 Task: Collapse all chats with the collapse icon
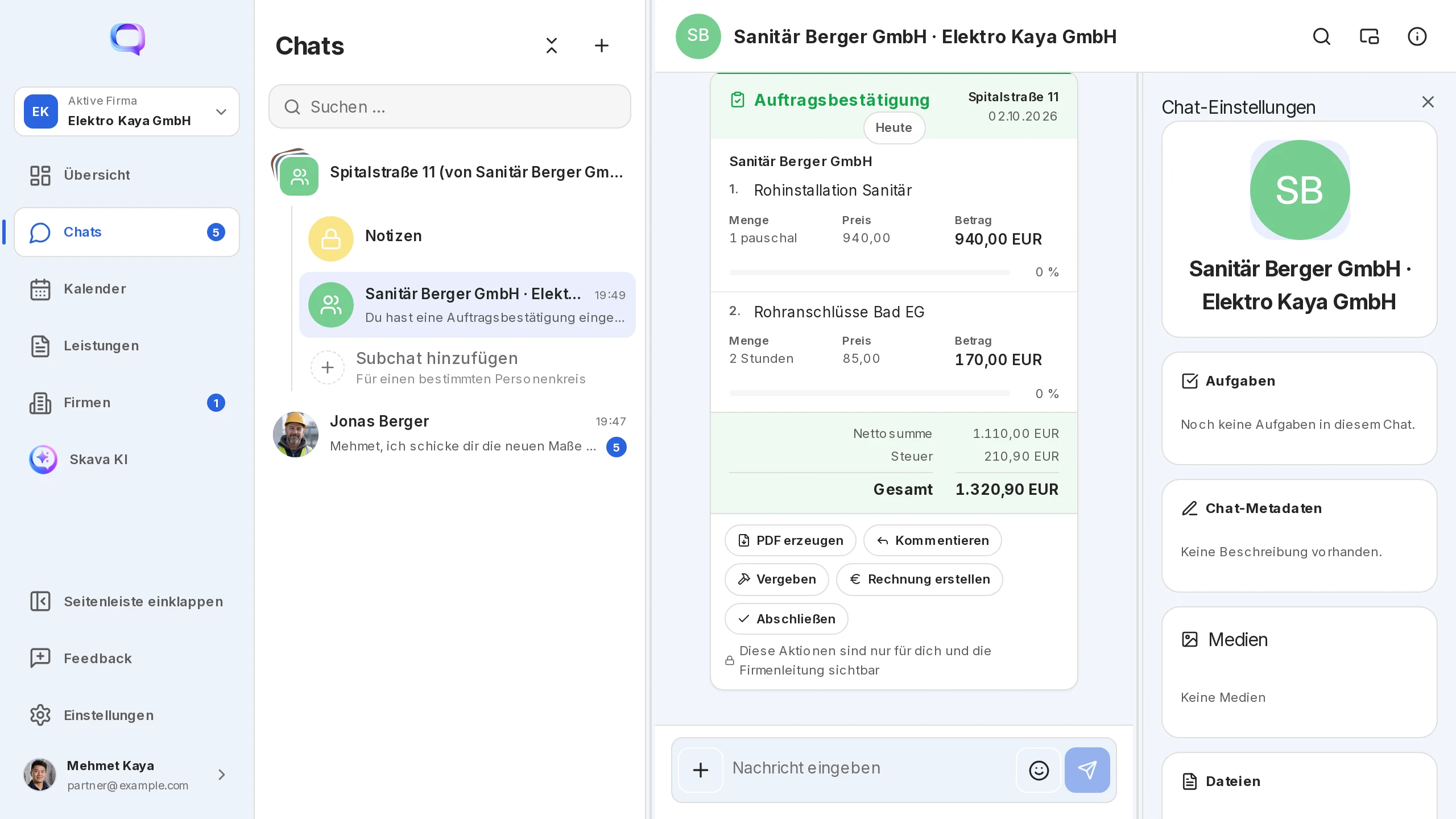click(552, 45)
